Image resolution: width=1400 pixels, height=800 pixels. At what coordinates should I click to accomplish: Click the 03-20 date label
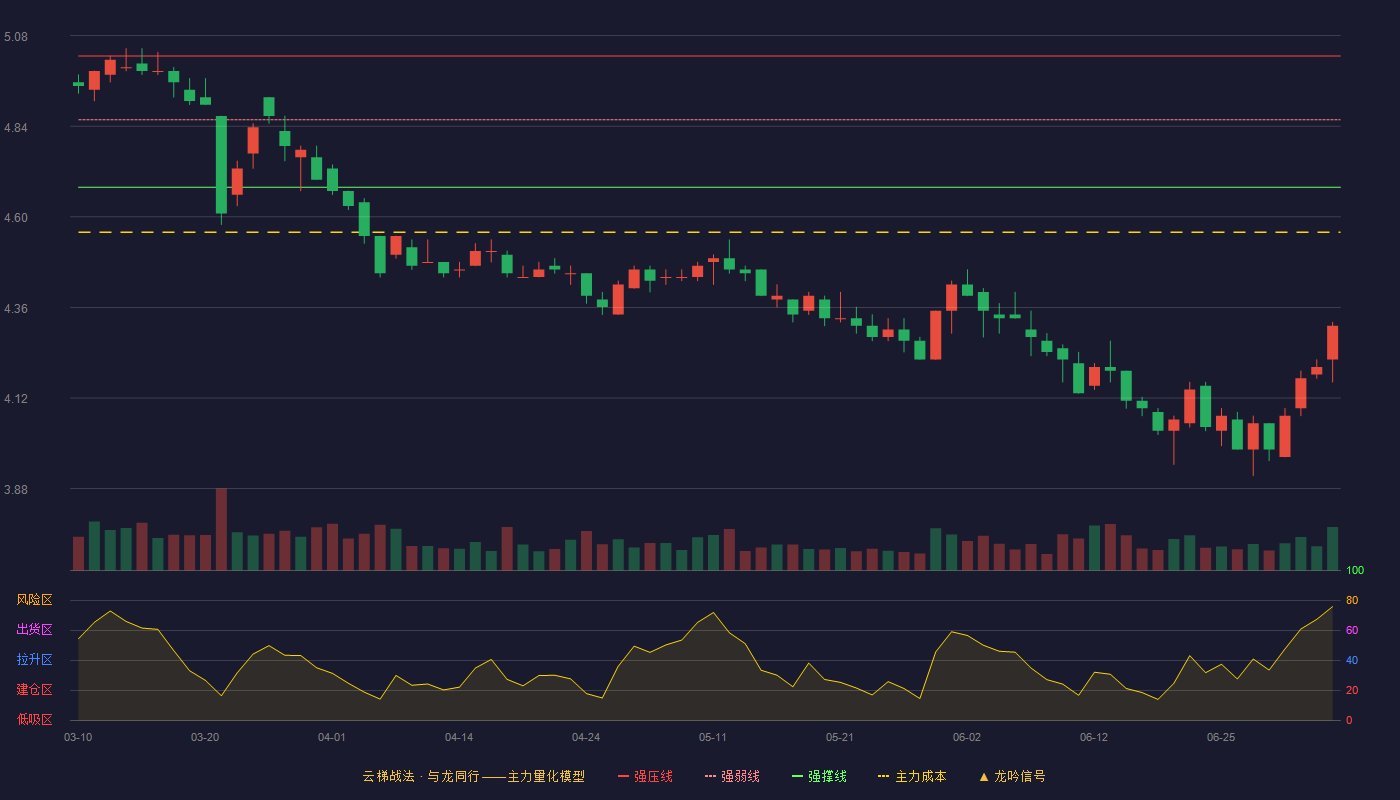pyautogui.click(x=205, y=737)
